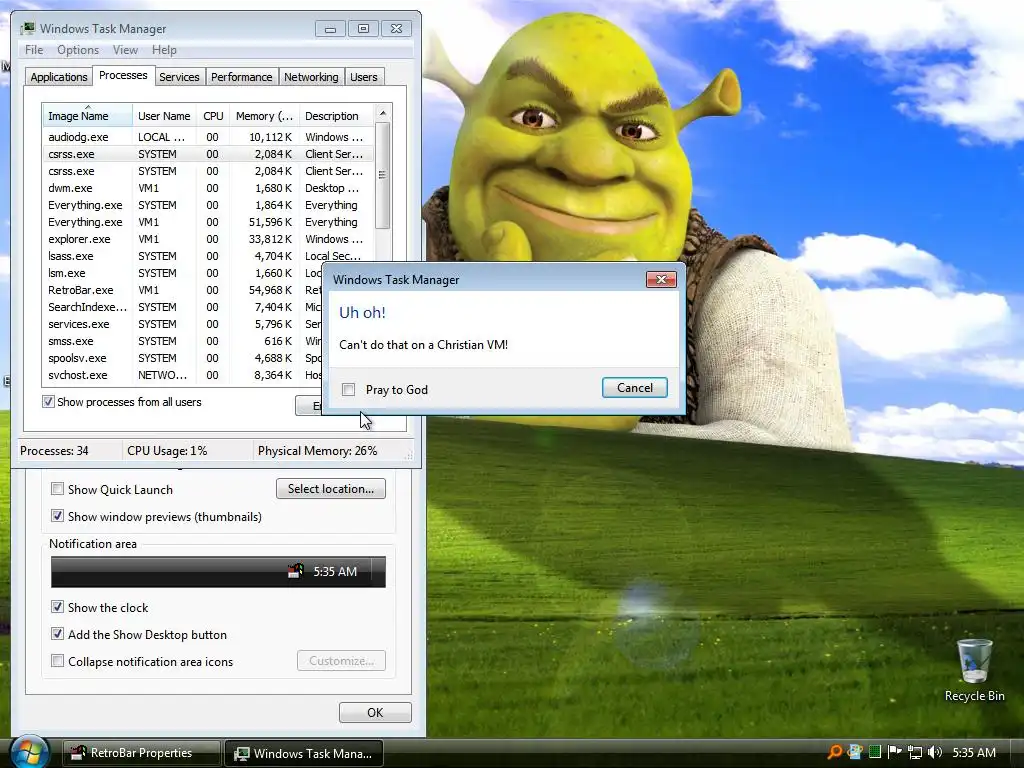Select lsass.exe process row
The image size is (1024, 768).
click(207, 256)
